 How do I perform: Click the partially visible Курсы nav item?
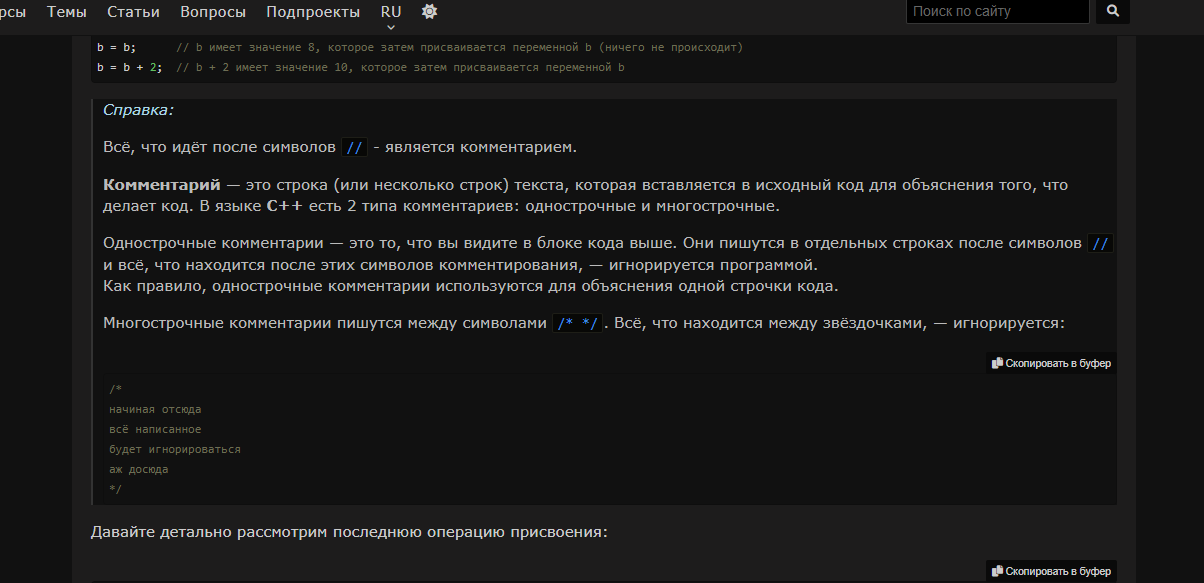coord(12,12)
